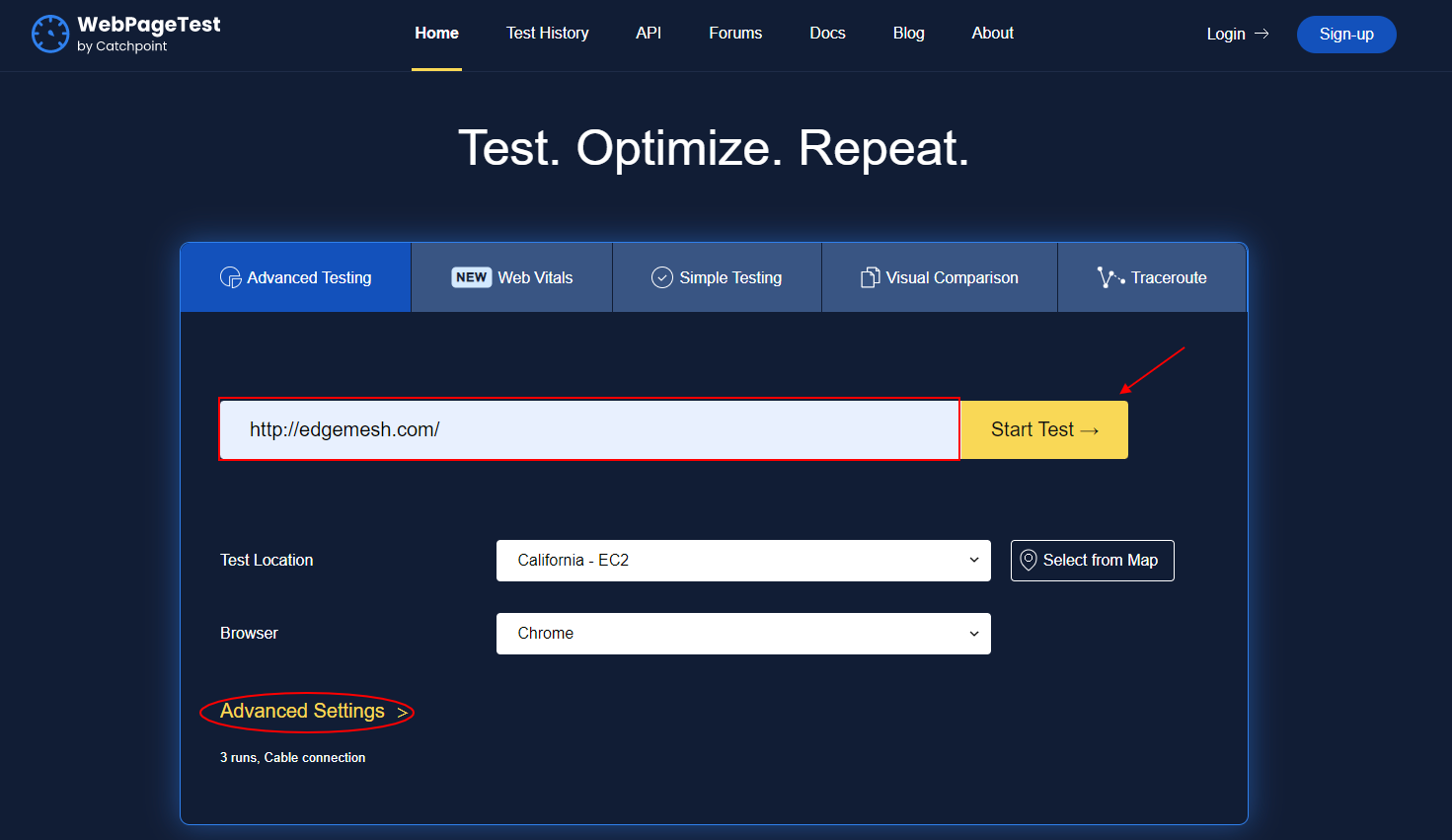Image resolution: width=1452 pixels, height=840 pixels.
Task: Click the Start Test button
Action: click(x=1044, y=429)
